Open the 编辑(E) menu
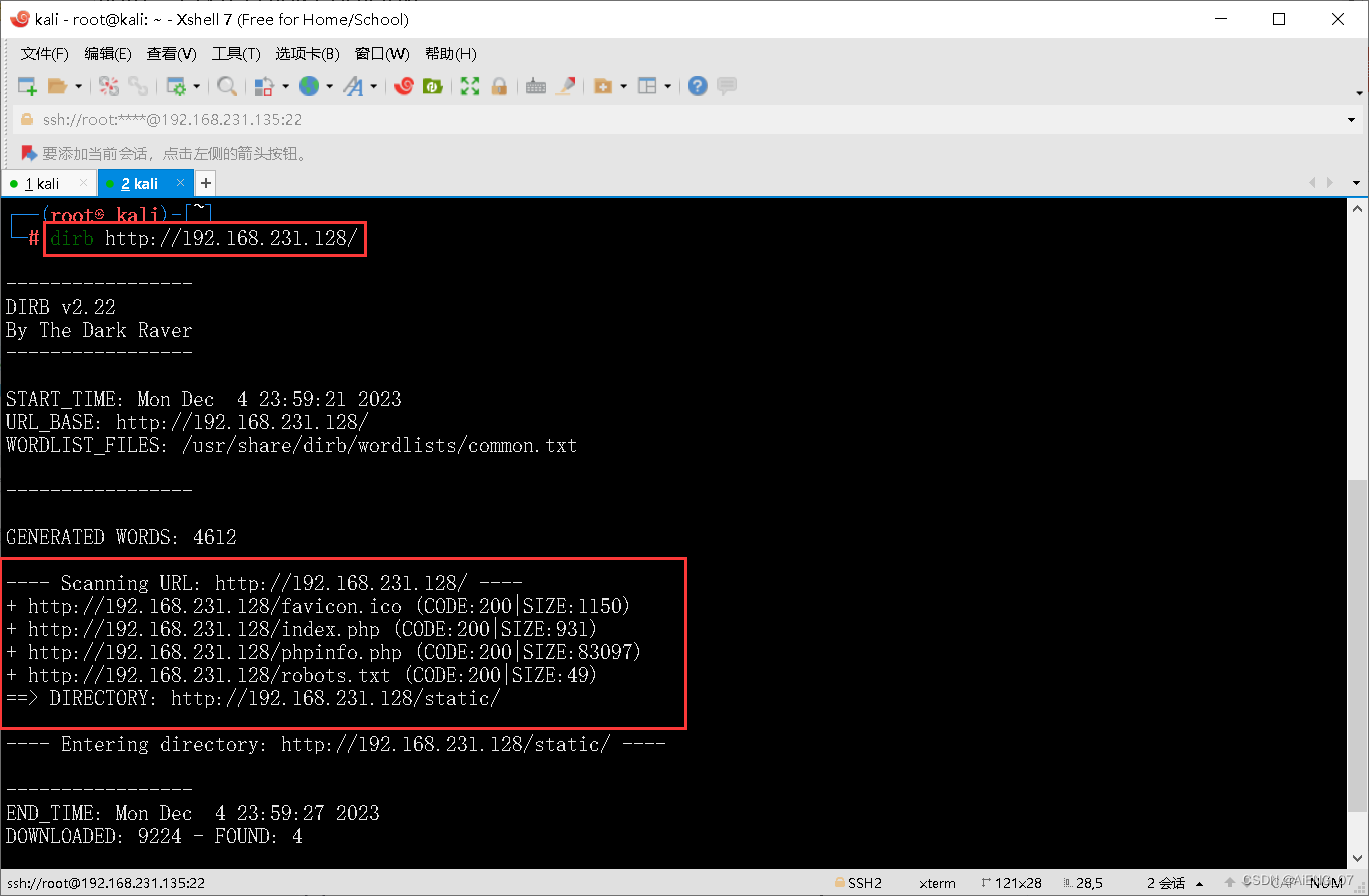The height and width of the screenshot is (896, 1369). click(x=108, y=53)
